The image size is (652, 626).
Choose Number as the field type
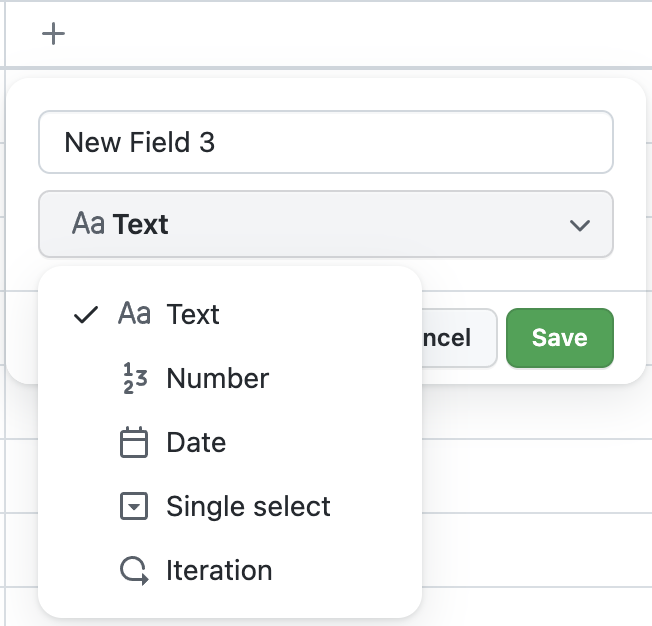[217, 379]
